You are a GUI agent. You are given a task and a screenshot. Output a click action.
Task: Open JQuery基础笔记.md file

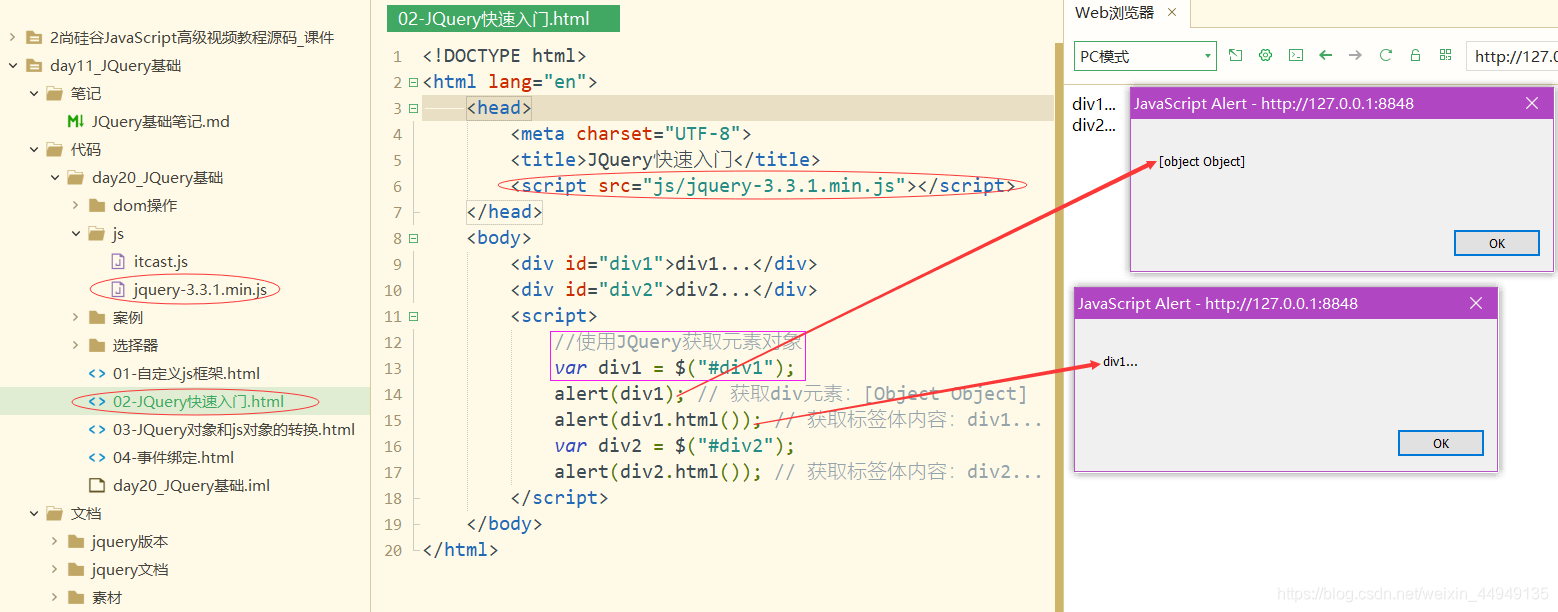[160, 121]
